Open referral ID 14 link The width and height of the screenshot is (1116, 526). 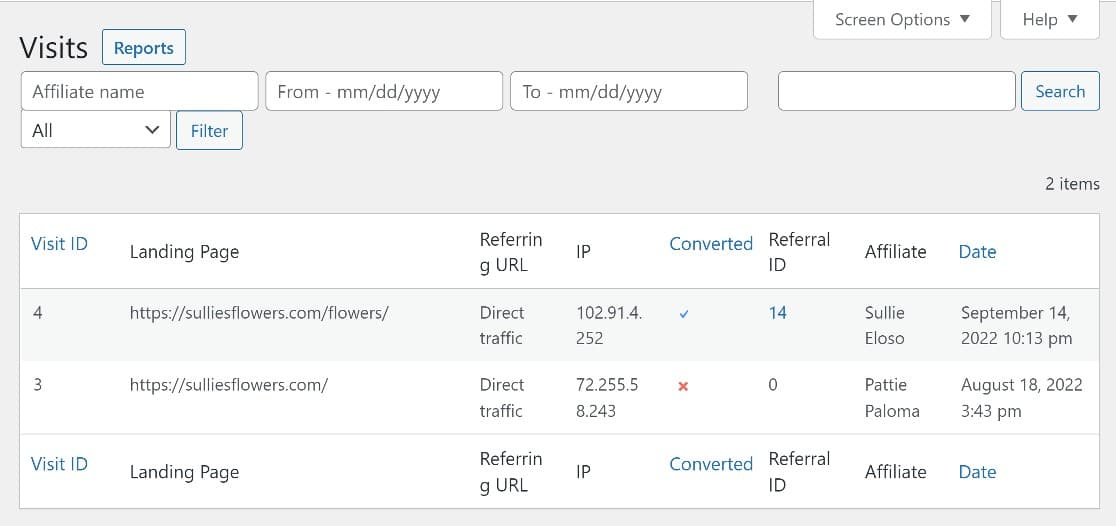[x=777, y=313]
